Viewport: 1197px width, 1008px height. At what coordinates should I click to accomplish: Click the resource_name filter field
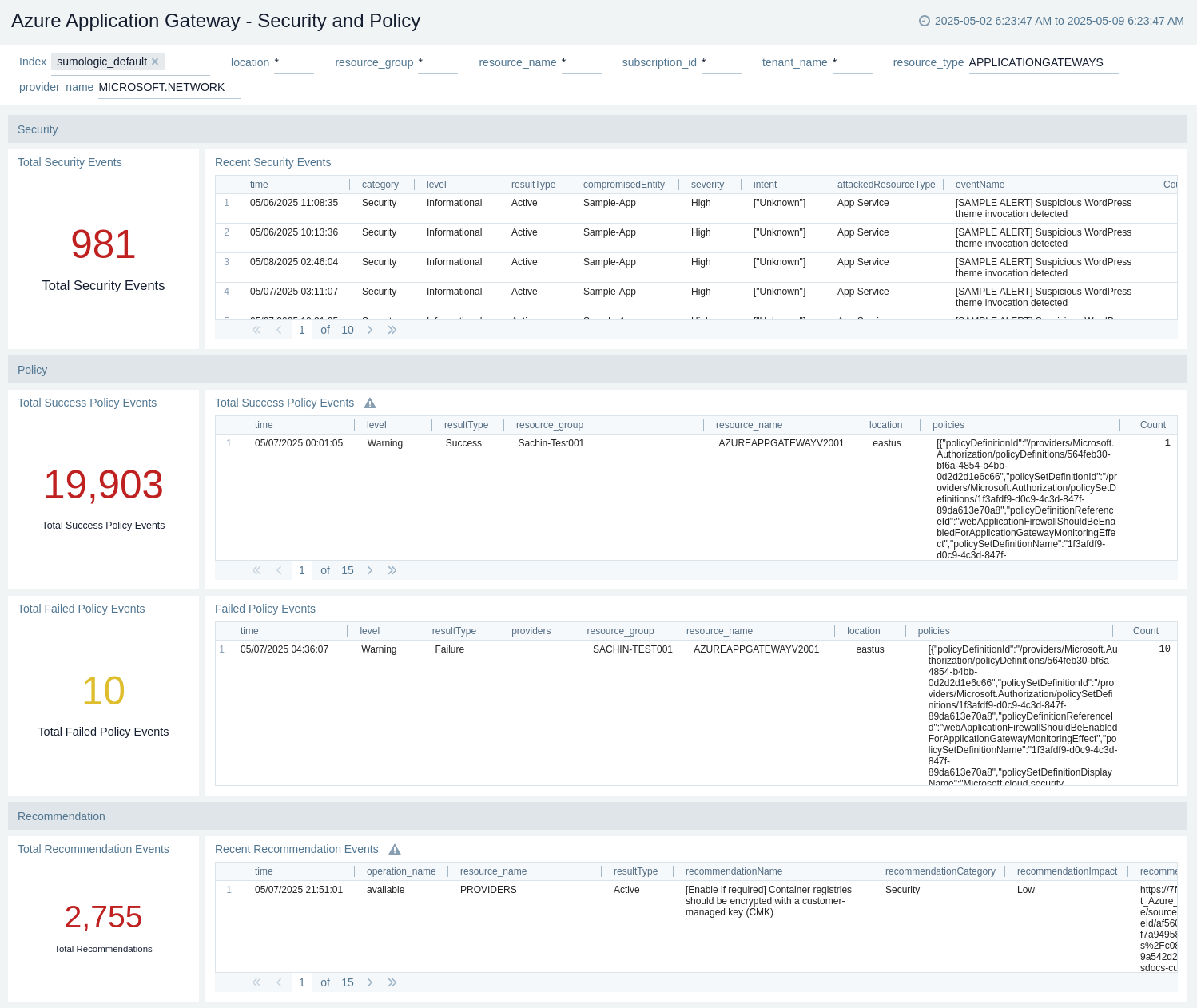(x=581, y=62)
